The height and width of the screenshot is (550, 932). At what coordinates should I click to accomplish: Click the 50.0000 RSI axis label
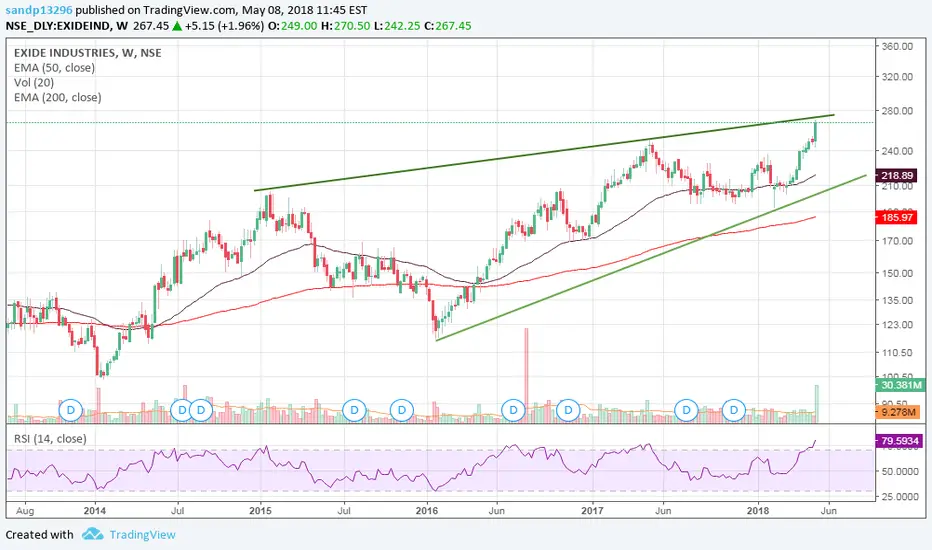tap(900, 472)
